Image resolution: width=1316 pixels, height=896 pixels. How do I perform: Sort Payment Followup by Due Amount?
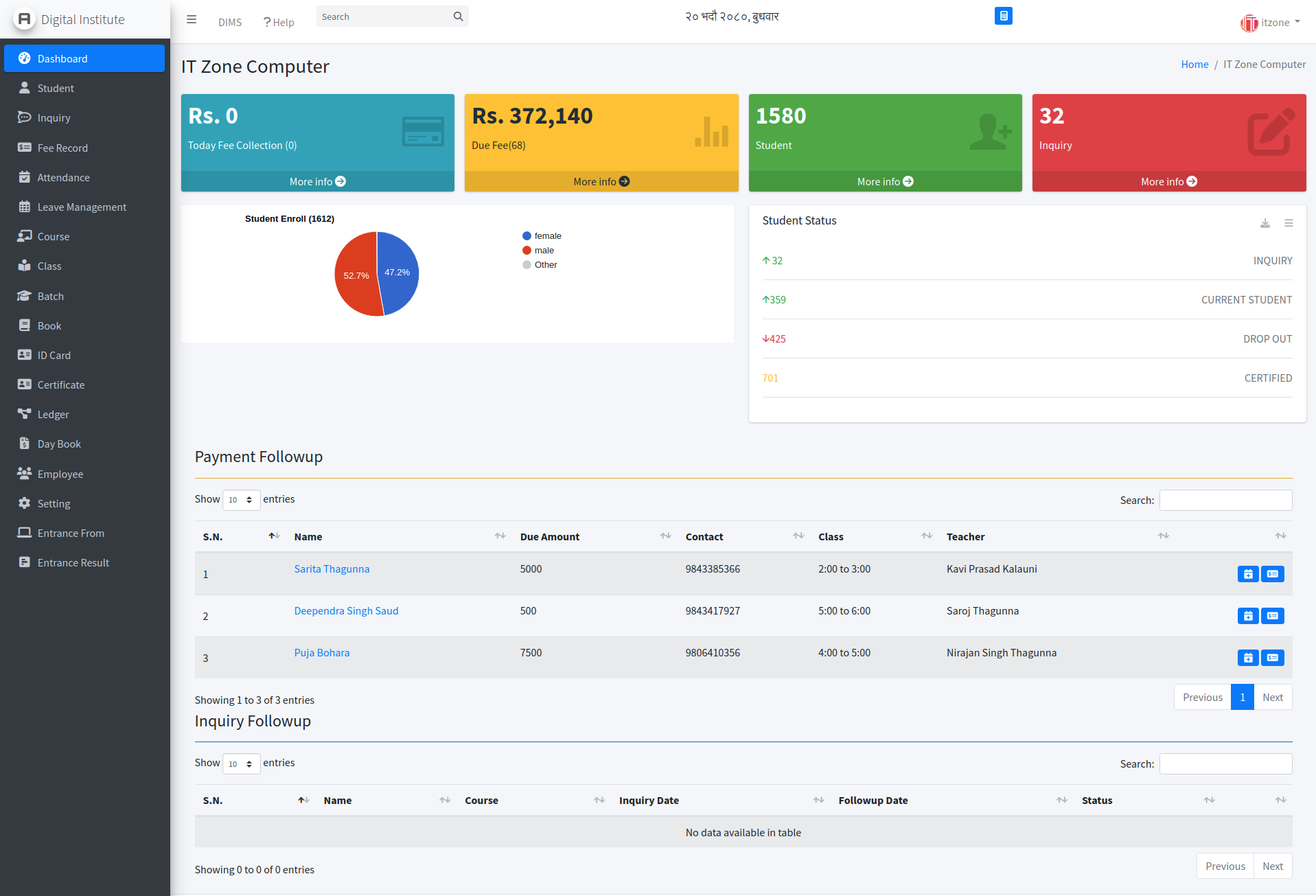click(665, 536)
